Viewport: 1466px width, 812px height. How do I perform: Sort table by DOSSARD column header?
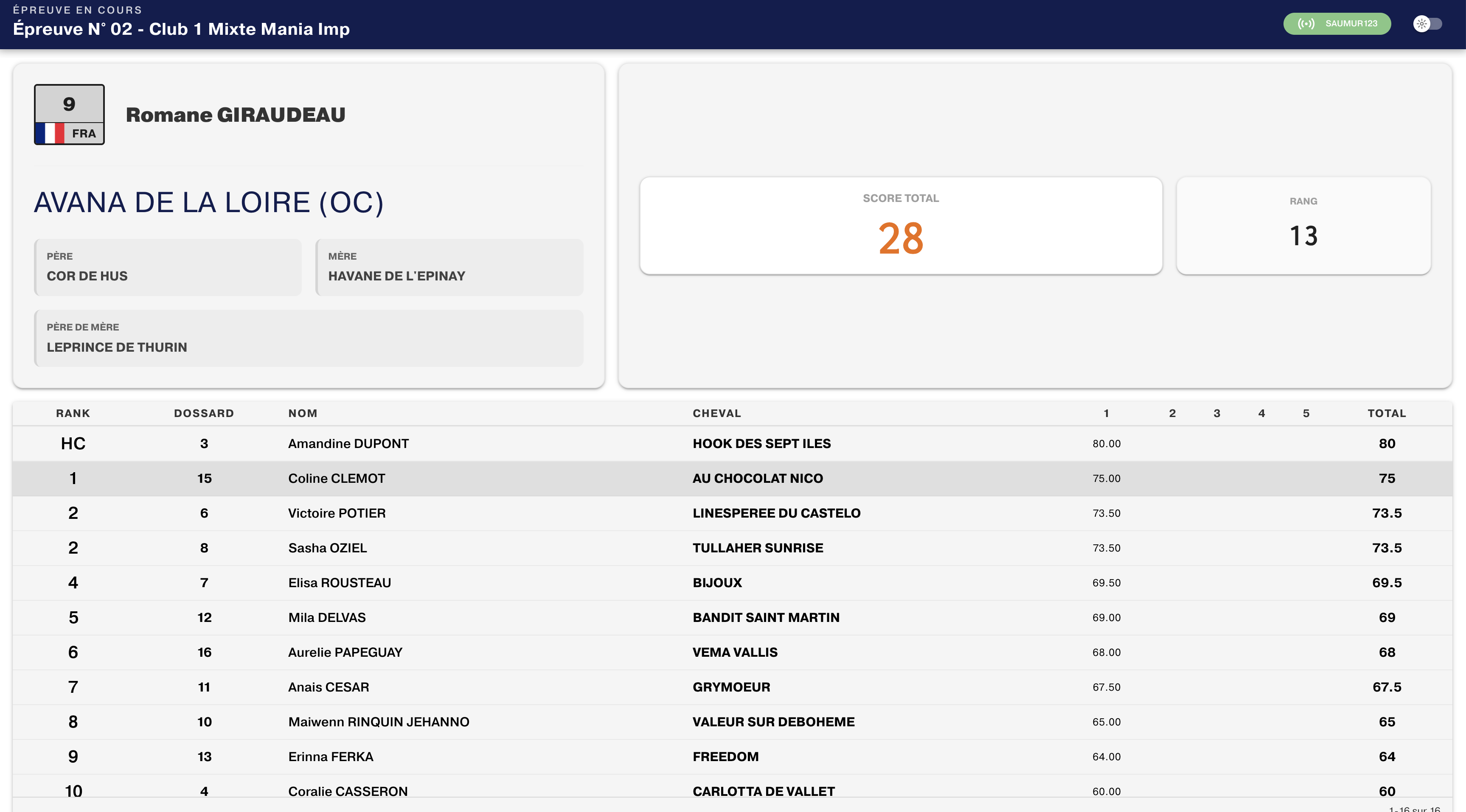[204, 413]
